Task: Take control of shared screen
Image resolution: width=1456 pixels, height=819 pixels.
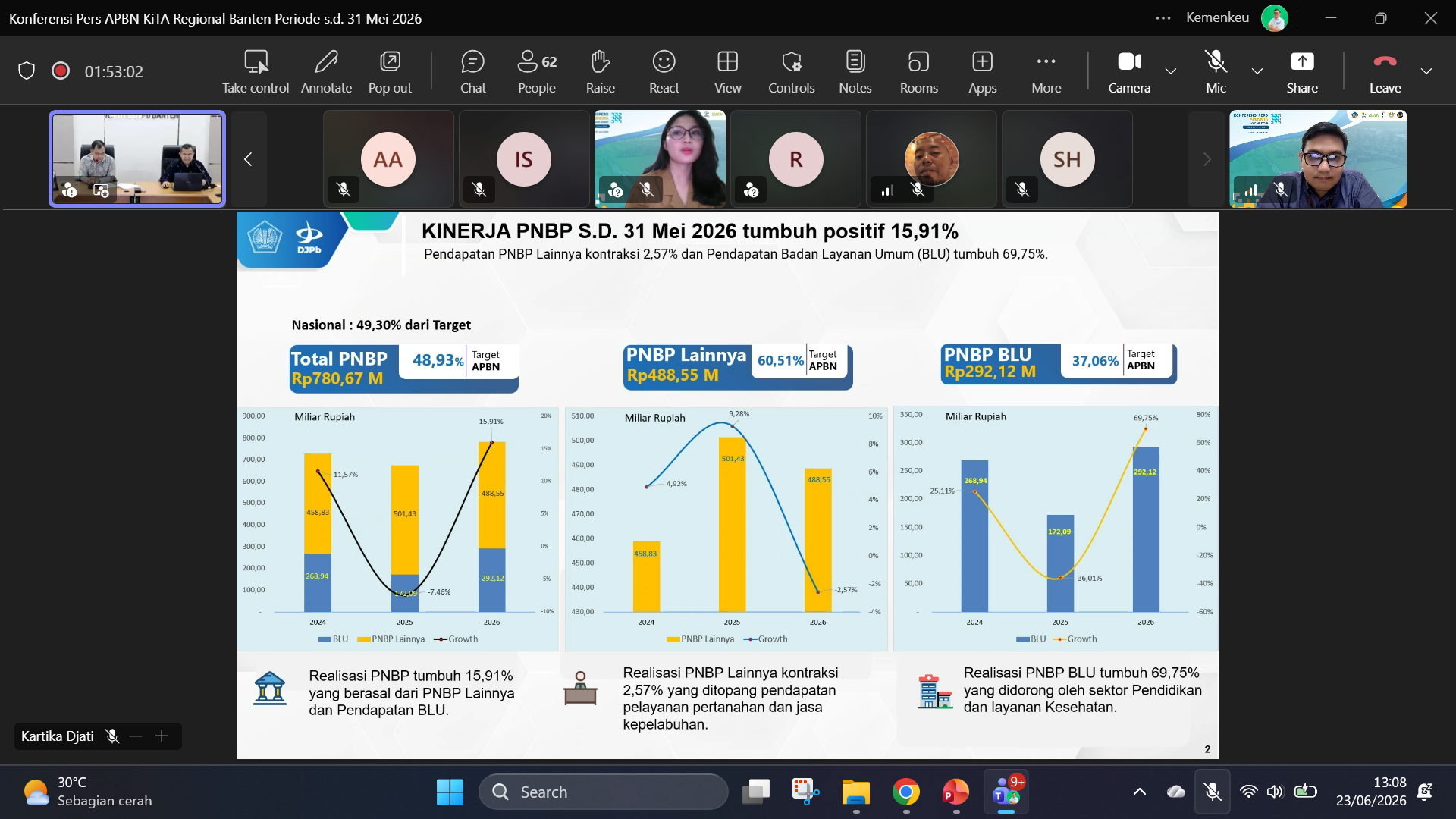Action: click(256, 72)
